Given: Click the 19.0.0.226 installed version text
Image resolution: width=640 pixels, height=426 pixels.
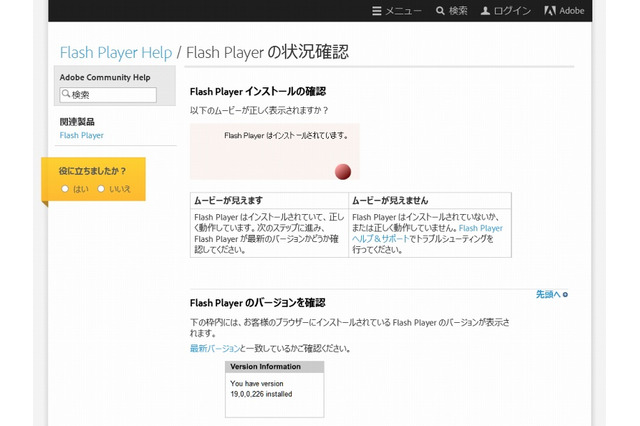Looking at the screenshot, I should [261, 394].
